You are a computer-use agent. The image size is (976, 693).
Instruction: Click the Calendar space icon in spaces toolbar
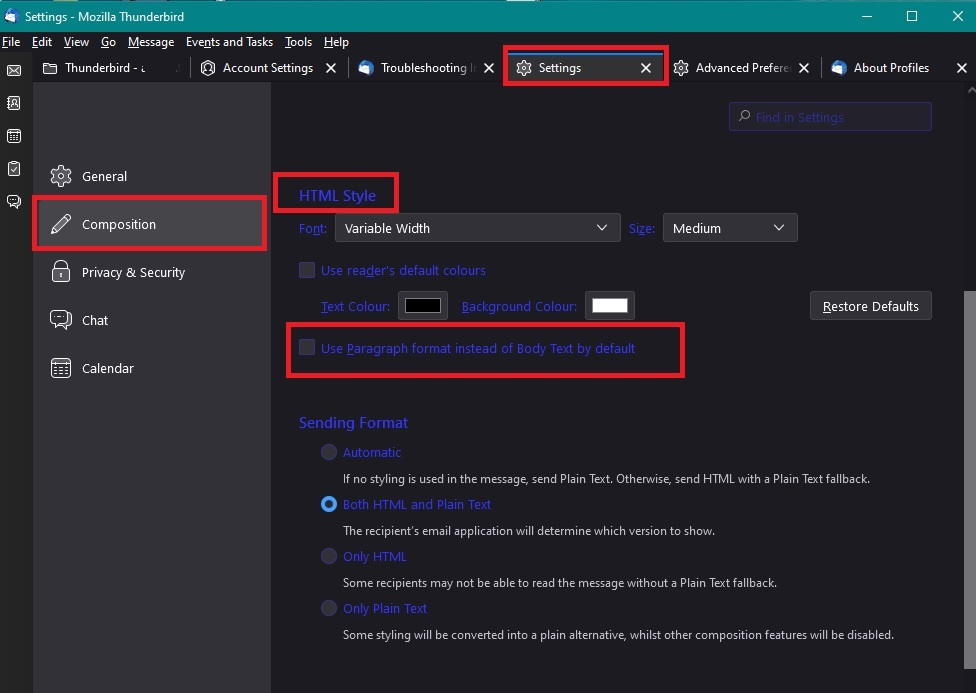pyautogui.click(x=14, y=136)
